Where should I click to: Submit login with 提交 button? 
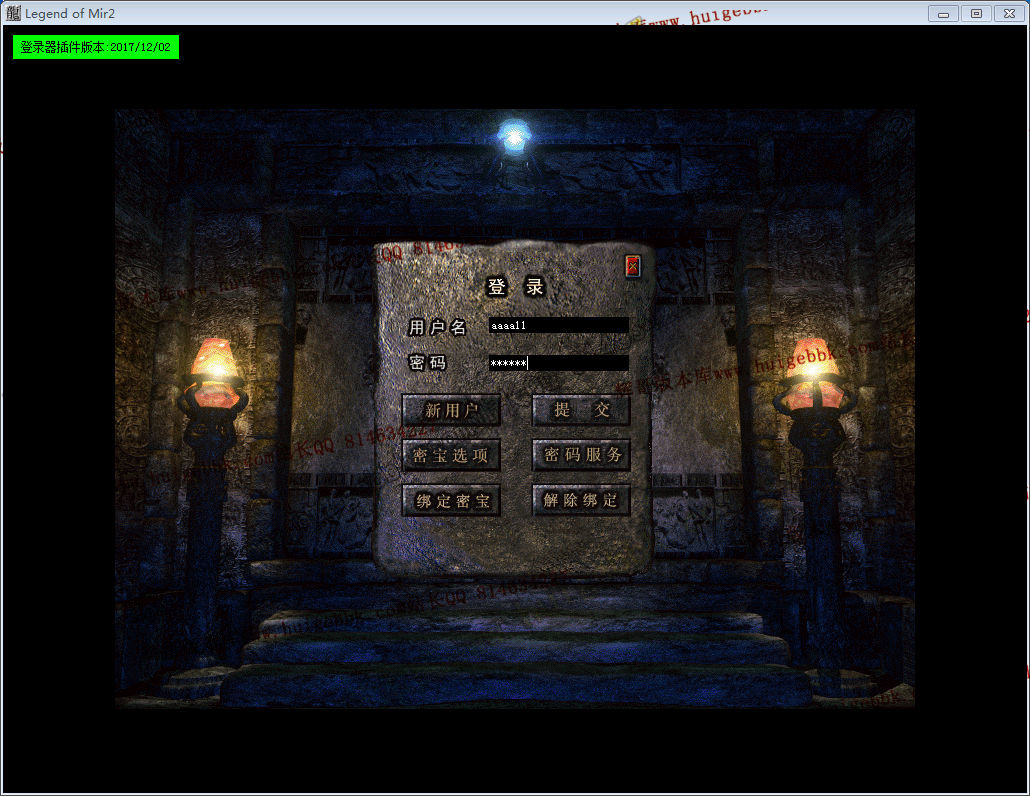pos(581,410)
